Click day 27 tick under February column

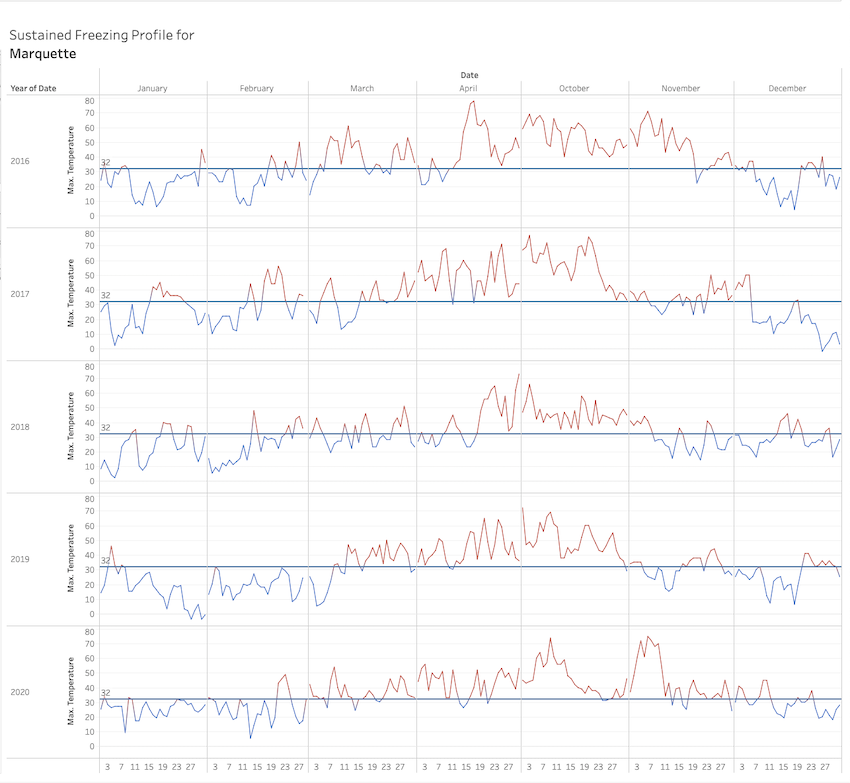click(299, 767)
